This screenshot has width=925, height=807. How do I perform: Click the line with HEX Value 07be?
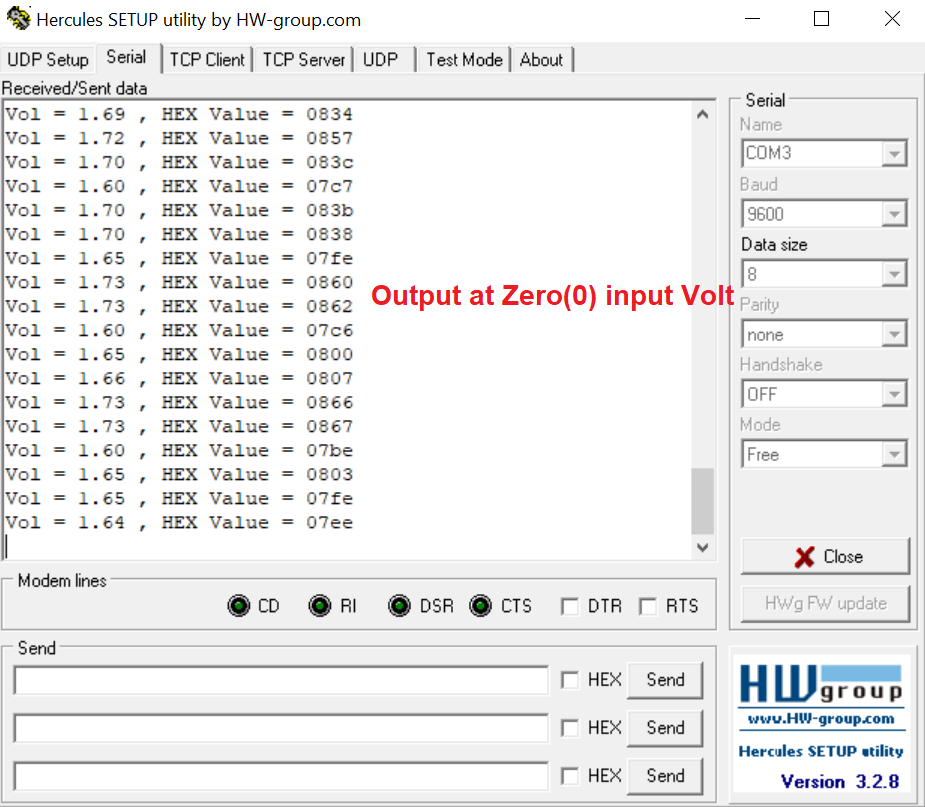tap(179, 451)
